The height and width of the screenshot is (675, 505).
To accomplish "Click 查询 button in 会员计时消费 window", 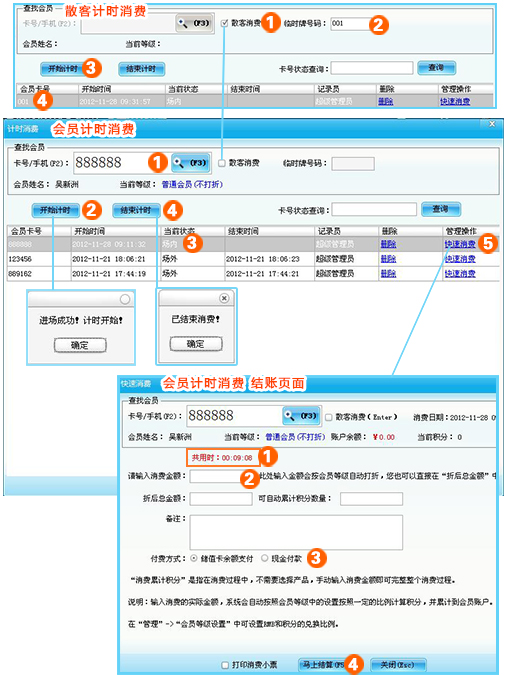I will pos(440,209).
